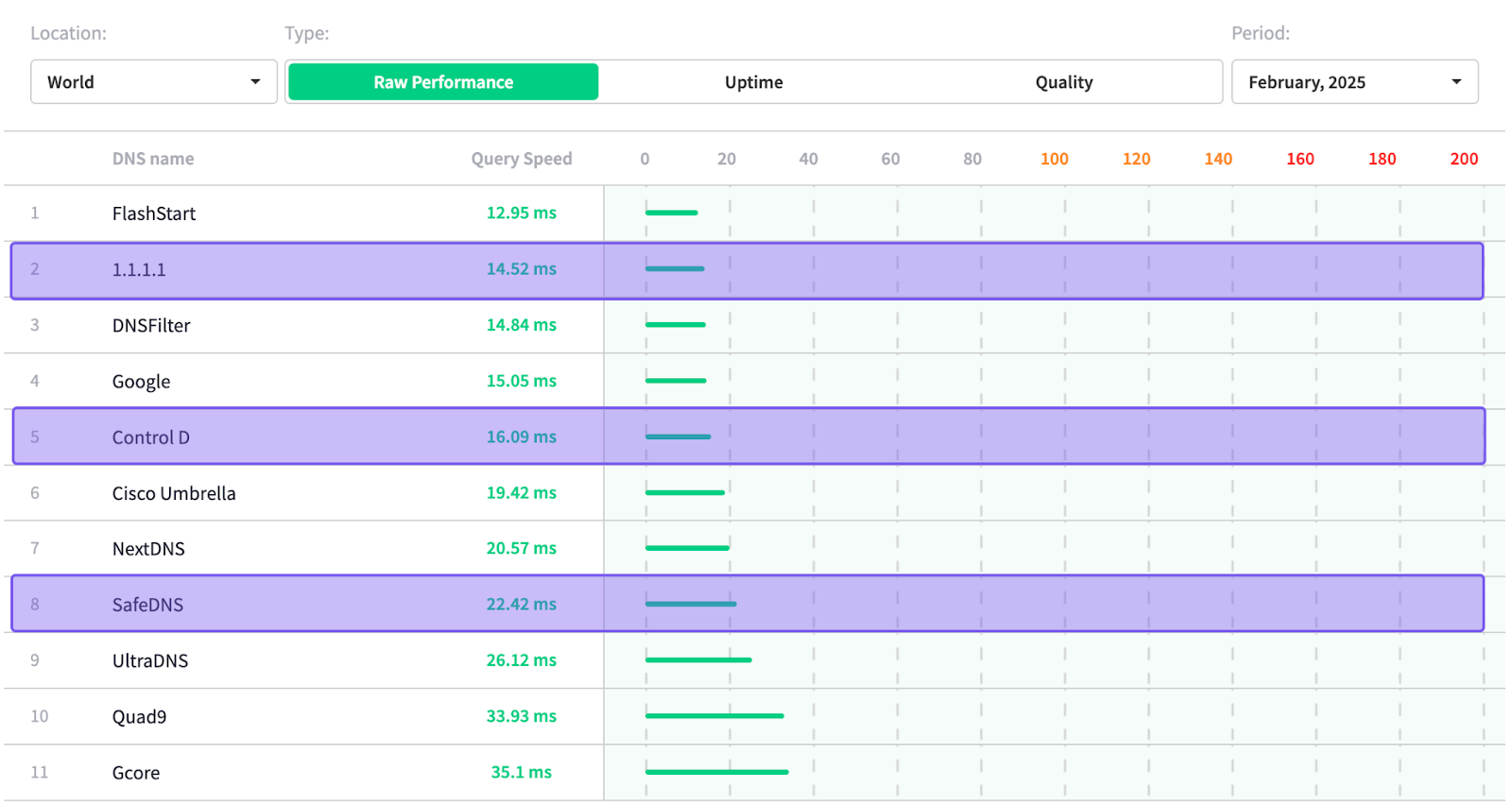
Task: Select the Quad9 DNS name
Action: [139, 716]
